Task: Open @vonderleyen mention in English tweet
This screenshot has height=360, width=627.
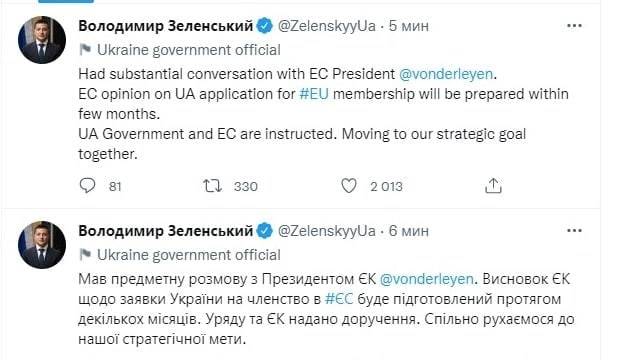Action: [x=446, y=74]
